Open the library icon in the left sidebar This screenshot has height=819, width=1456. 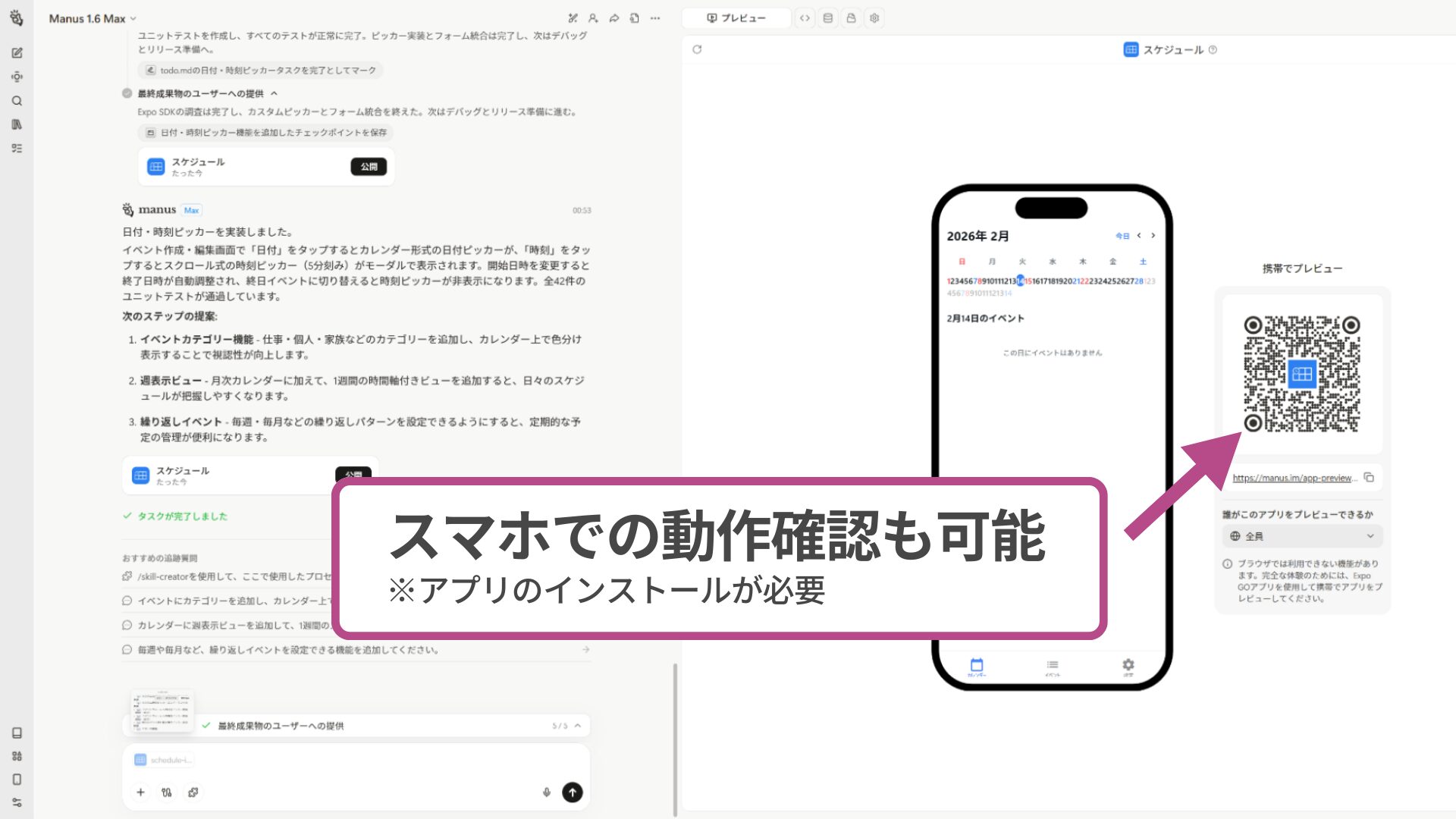click(x=17, y=124)
